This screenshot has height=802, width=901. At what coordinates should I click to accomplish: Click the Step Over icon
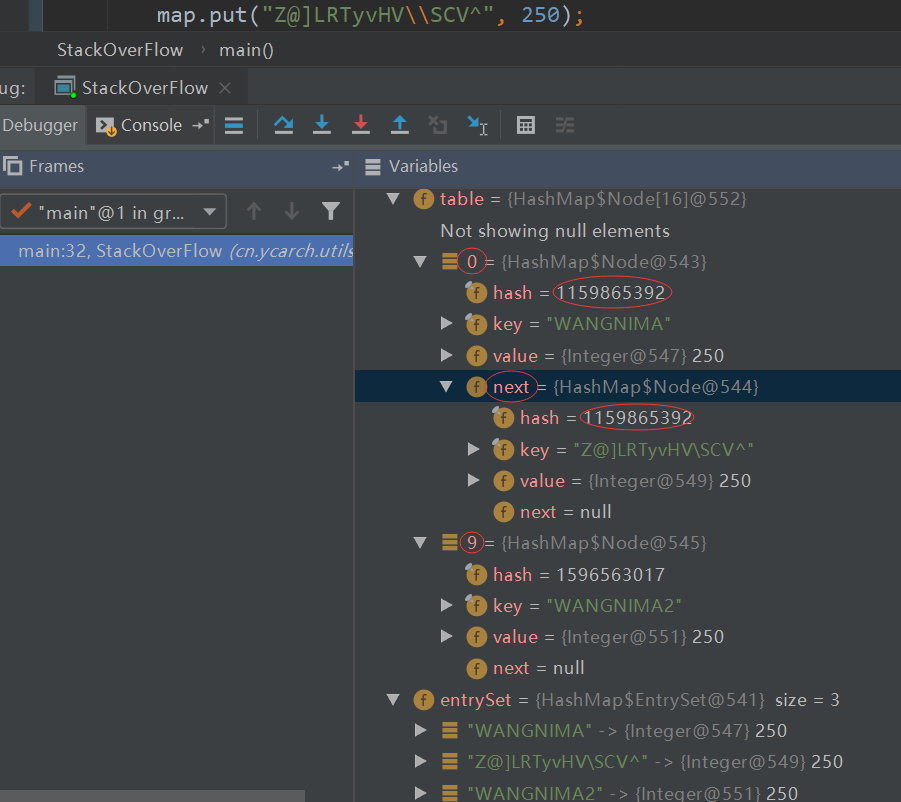coord(284,125)
